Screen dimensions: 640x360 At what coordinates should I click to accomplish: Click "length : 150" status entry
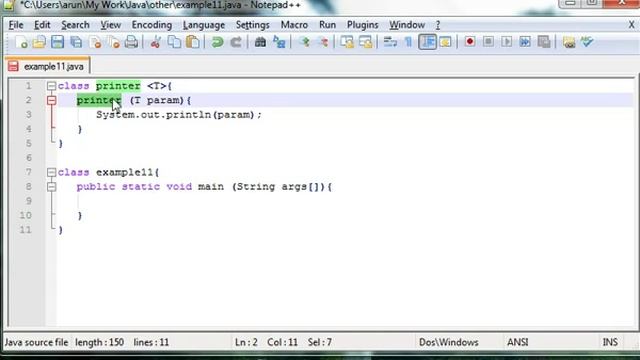pyautogui.click(x=99, y=342)
